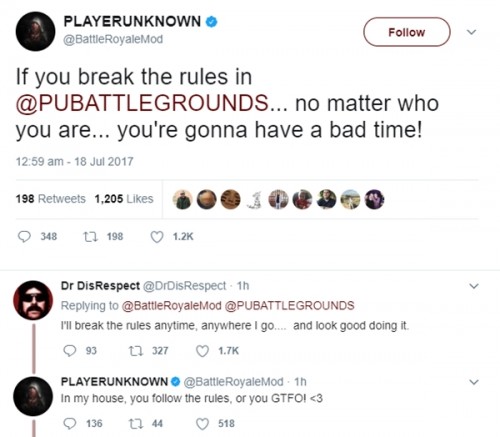Follow the PLAYERUNKNOWN account
Image resolution: width=500 pixels, height=437 pixels.
click(407, 32)
